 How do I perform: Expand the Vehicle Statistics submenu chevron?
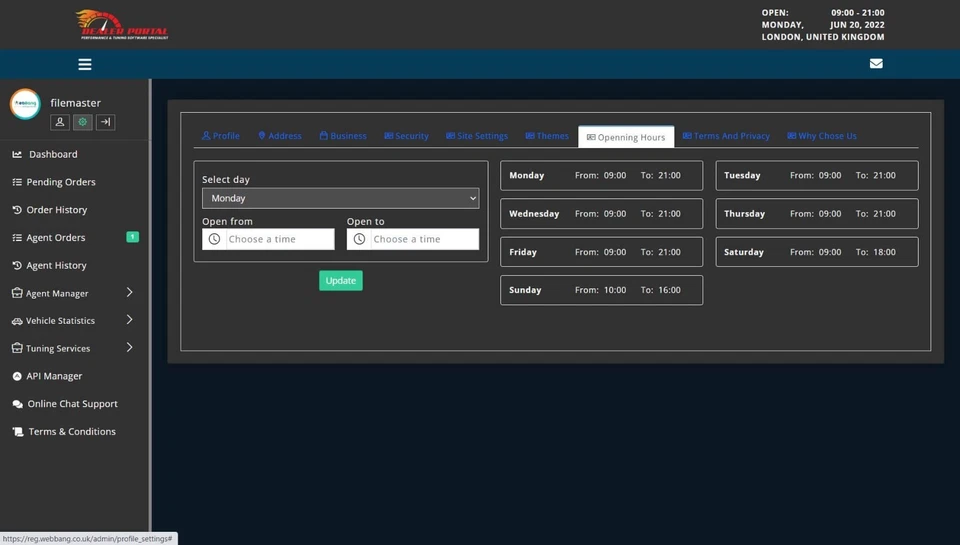coord(129,320)
